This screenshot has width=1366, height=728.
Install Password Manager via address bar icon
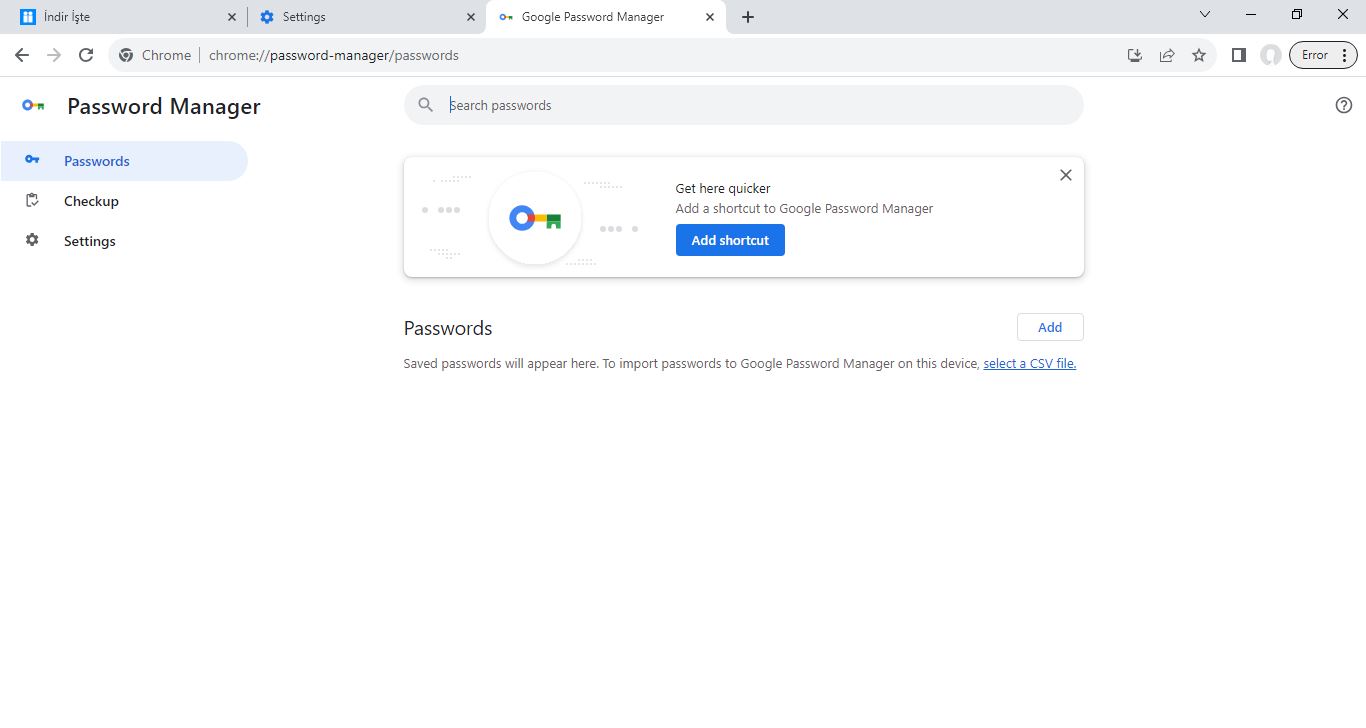click(1135, 55)
